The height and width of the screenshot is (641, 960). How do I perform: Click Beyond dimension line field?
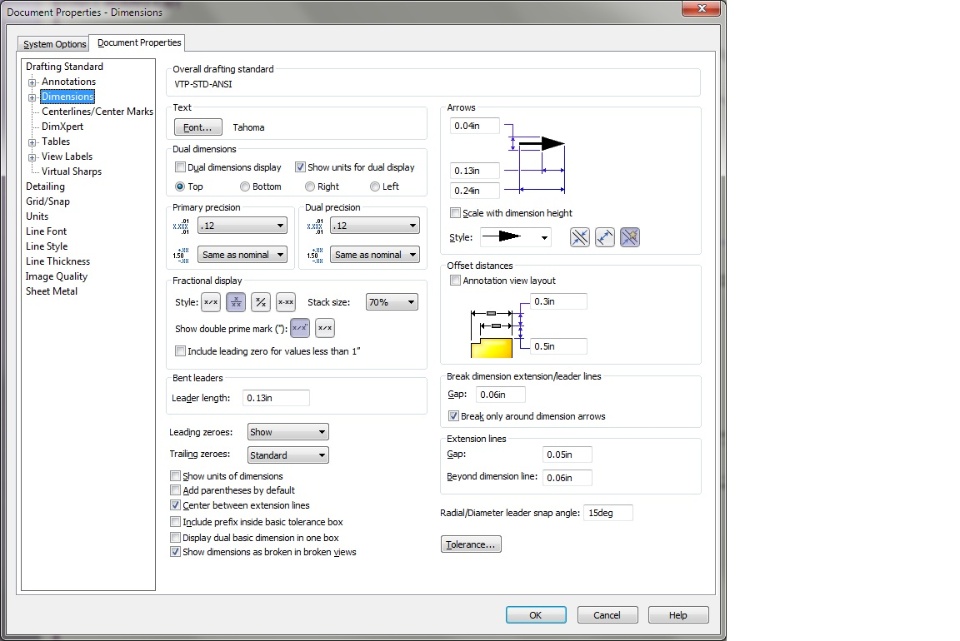[567, 478]
